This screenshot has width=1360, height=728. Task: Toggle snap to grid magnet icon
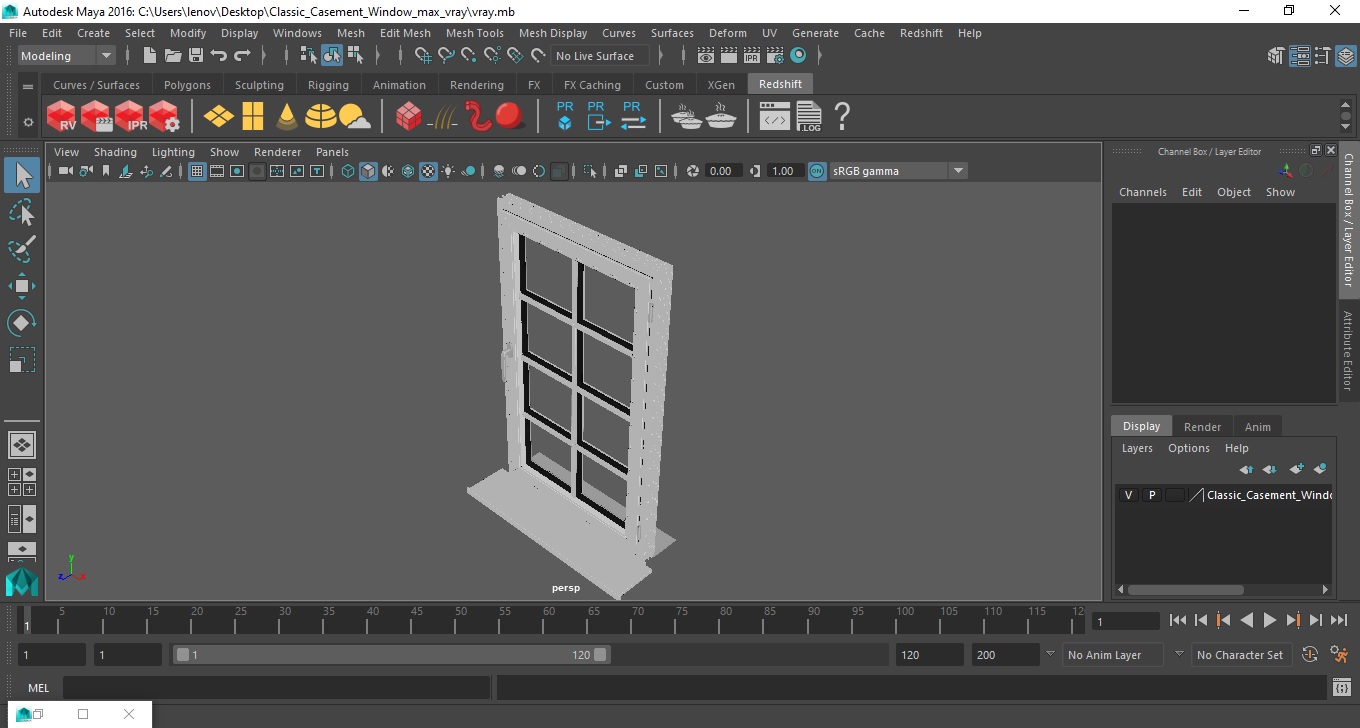click(423, 56)
